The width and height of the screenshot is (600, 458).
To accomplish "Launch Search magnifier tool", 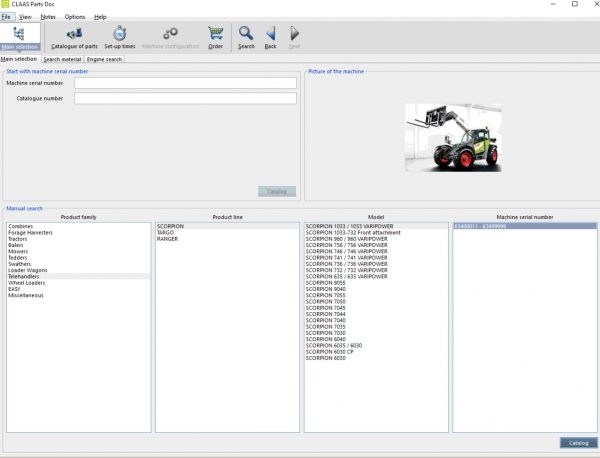I will coord(246,38).
